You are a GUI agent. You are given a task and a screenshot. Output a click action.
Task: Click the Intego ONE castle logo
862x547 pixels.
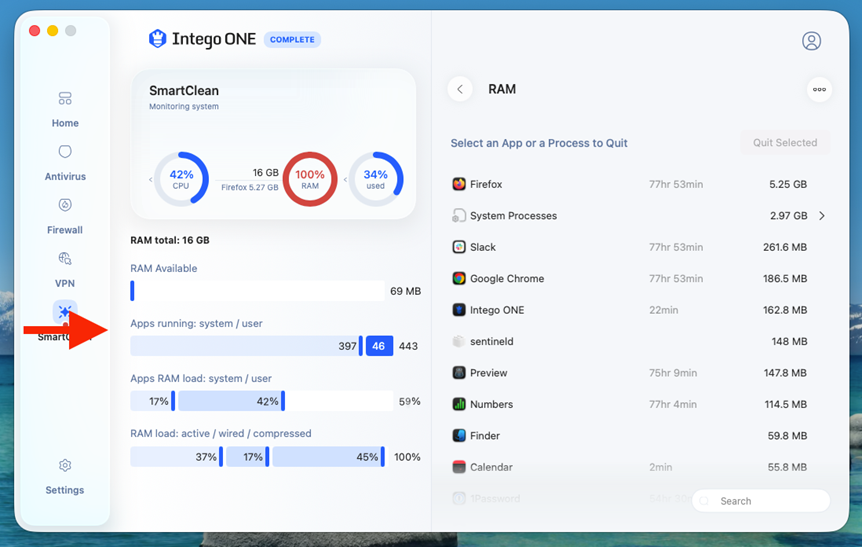pyautogui.click(x=158, y=39)
